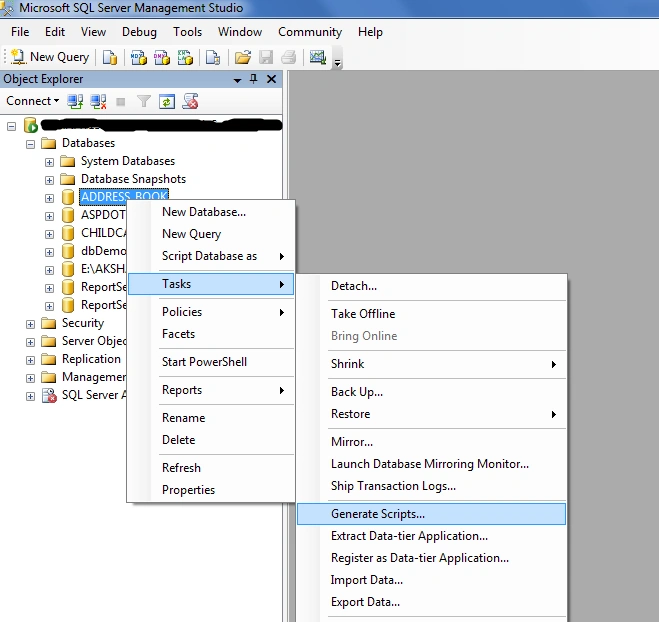Collapse the server root node

12,126
